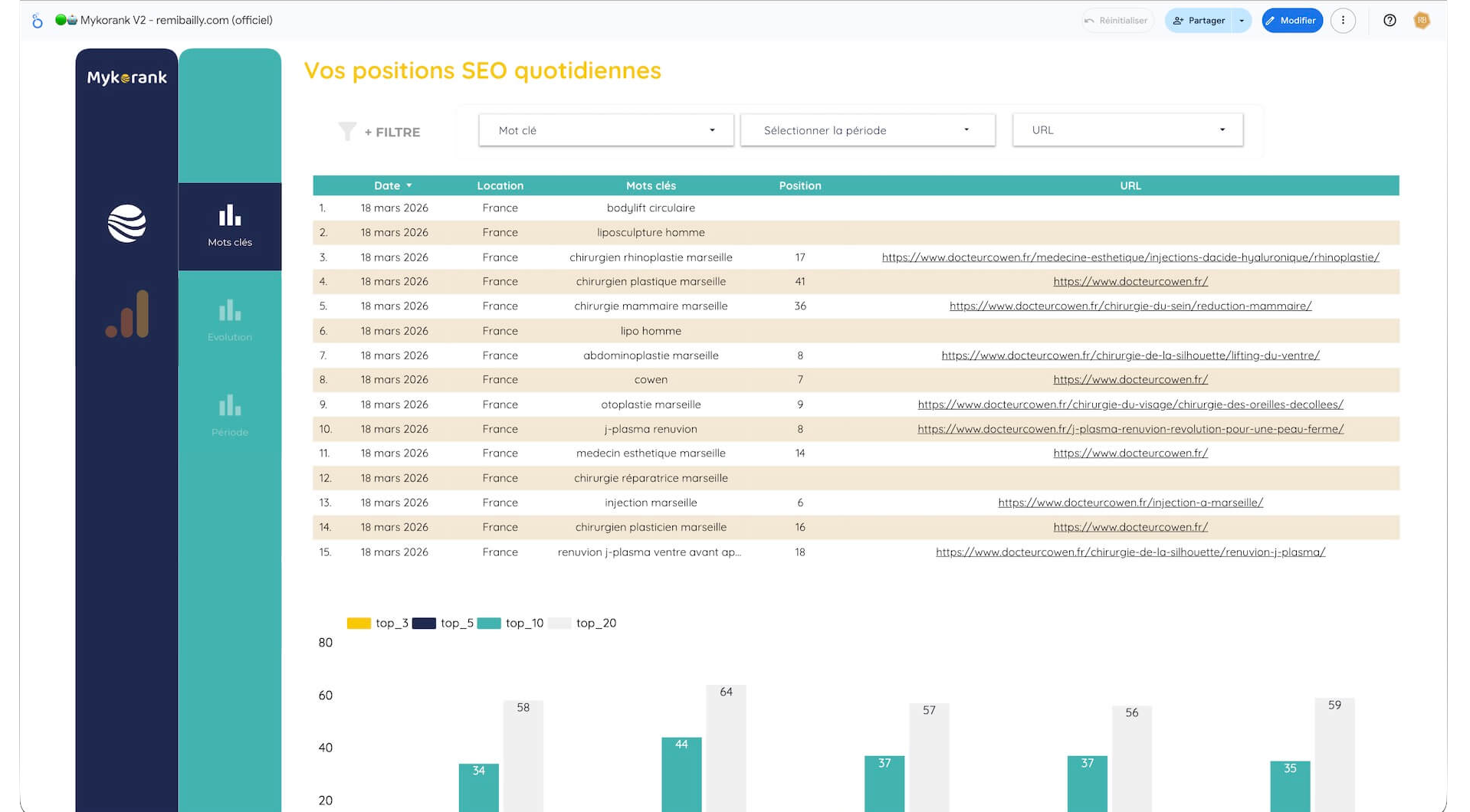Click the Mykorank logo
1470x812 pixels.
pyautogui.click(x=126, y=77)
